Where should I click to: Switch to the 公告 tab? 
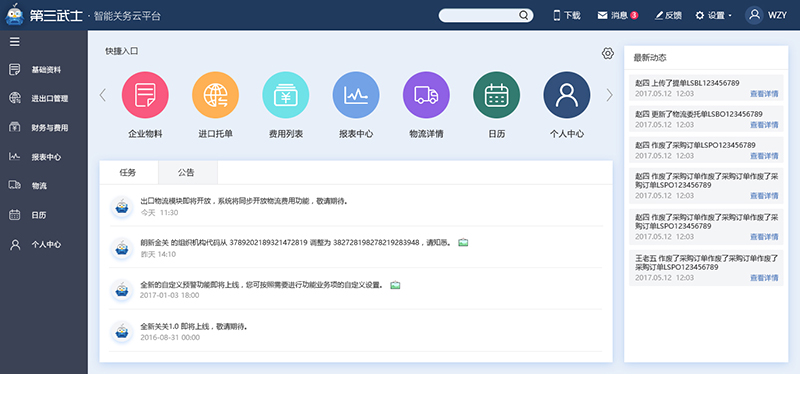pos(186,172)
